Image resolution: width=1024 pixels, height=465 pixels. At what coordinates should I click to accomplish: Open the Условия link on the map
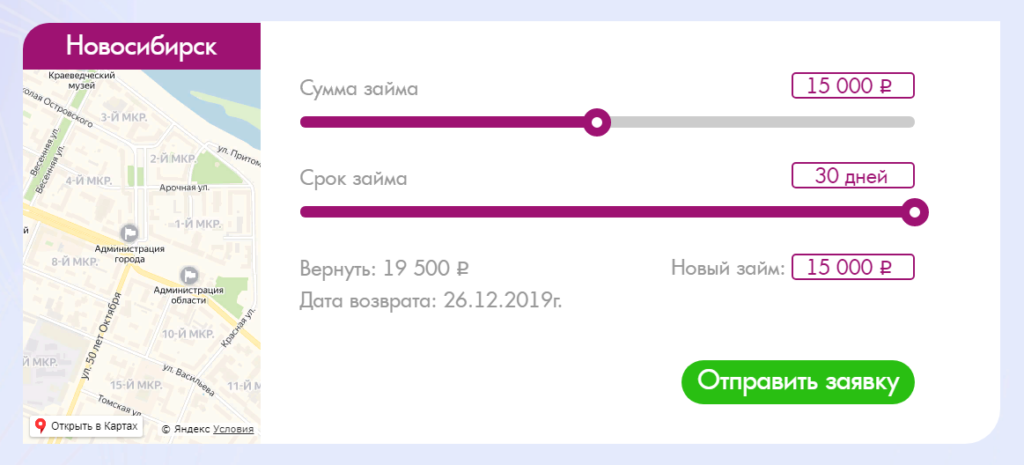(233, 429)
